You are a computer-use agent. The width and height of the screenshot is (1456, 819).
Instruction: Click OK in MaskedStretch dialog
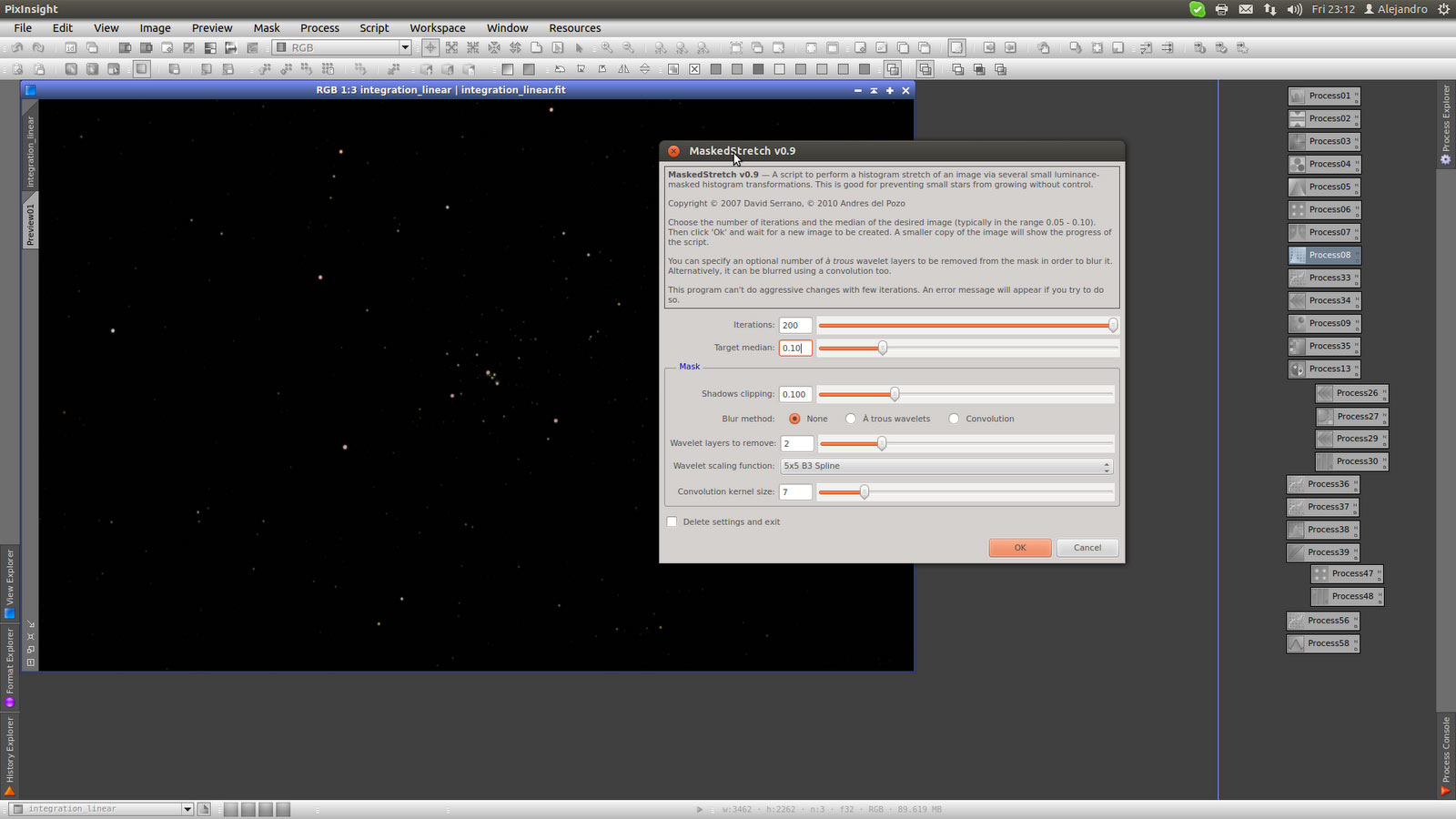tap(1020, 548)
